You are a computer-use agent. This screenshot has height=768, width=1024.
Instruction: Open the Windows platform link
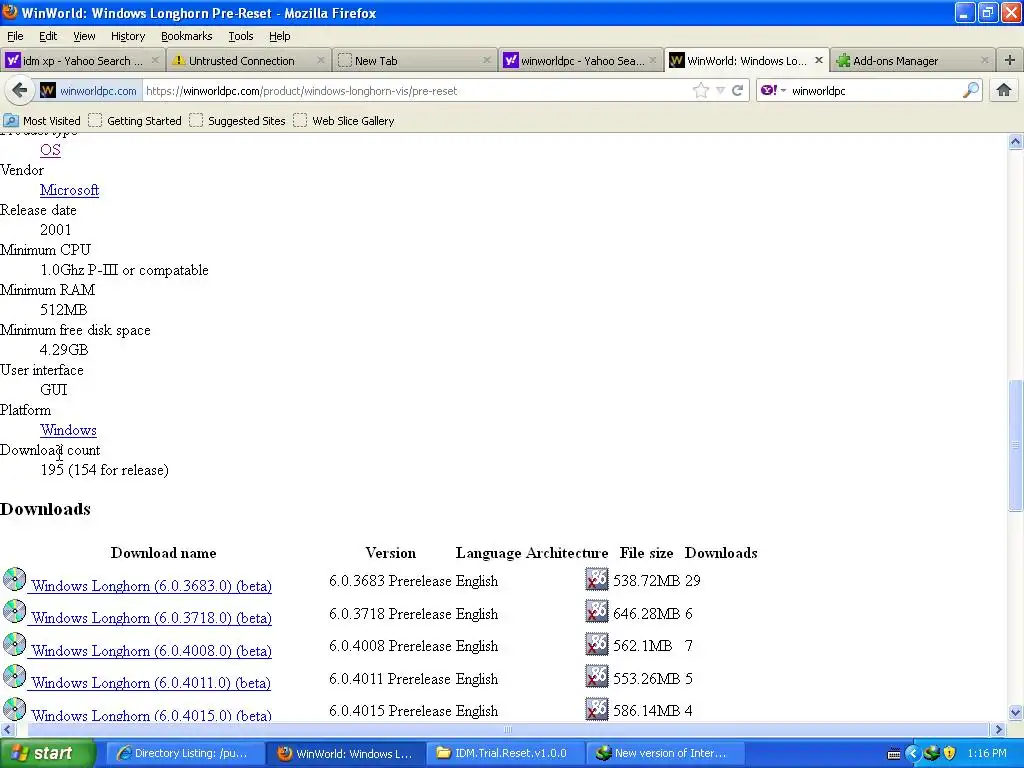pos(68,430)
